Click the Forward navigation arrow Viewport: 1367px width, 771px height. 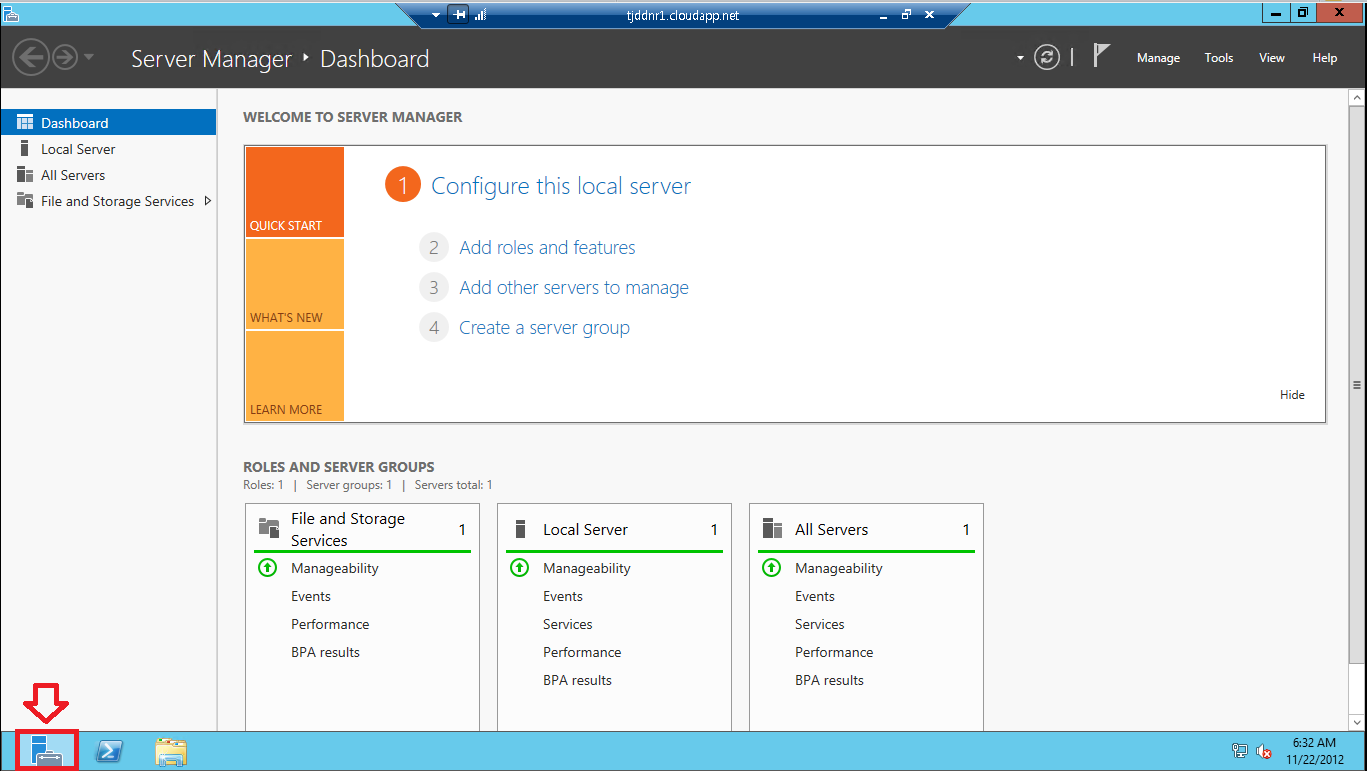pyautogui.click(x=66, y=57)
